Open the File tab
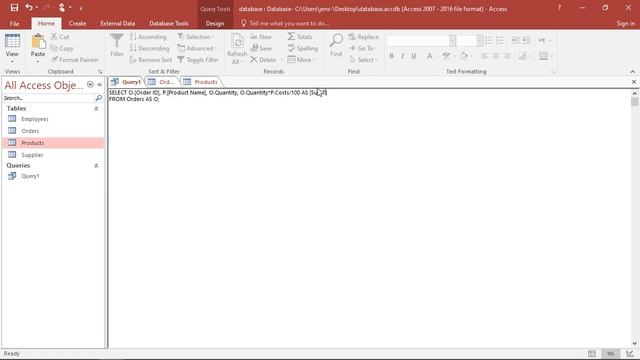 (x=14, y=23)
